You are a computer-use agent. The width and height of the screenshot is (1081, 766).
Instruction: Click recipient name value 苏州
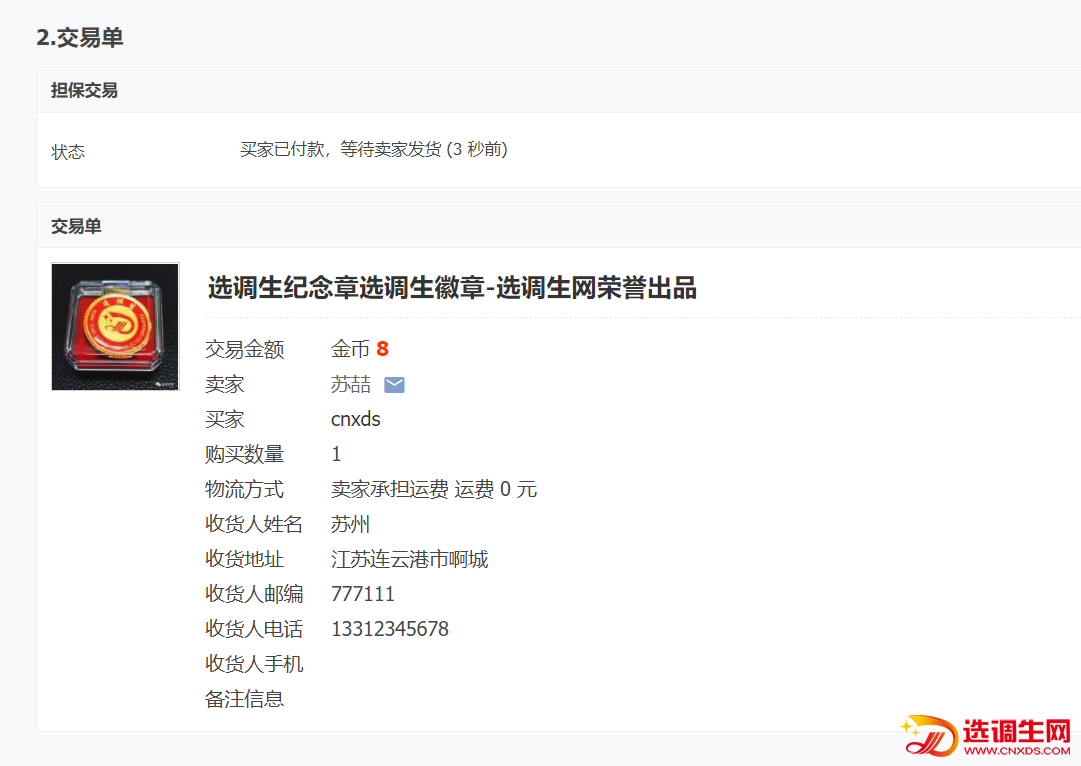point(350,524)
